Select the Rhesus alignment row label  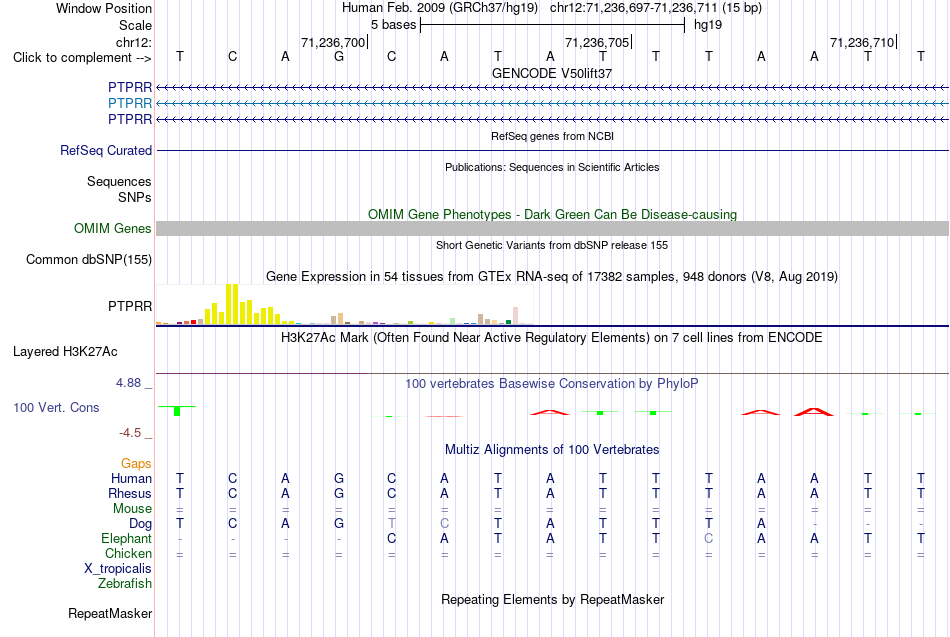[130, 494]
